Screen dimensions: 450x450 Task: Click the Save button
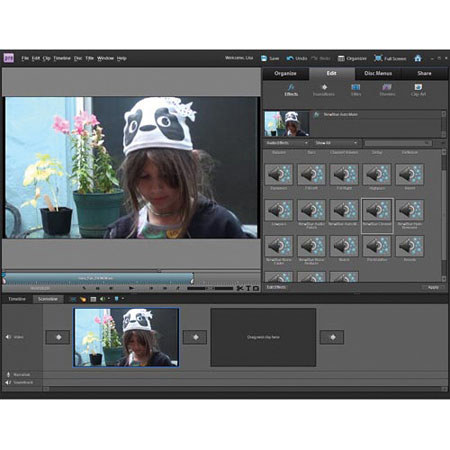[x=270, y=58]
